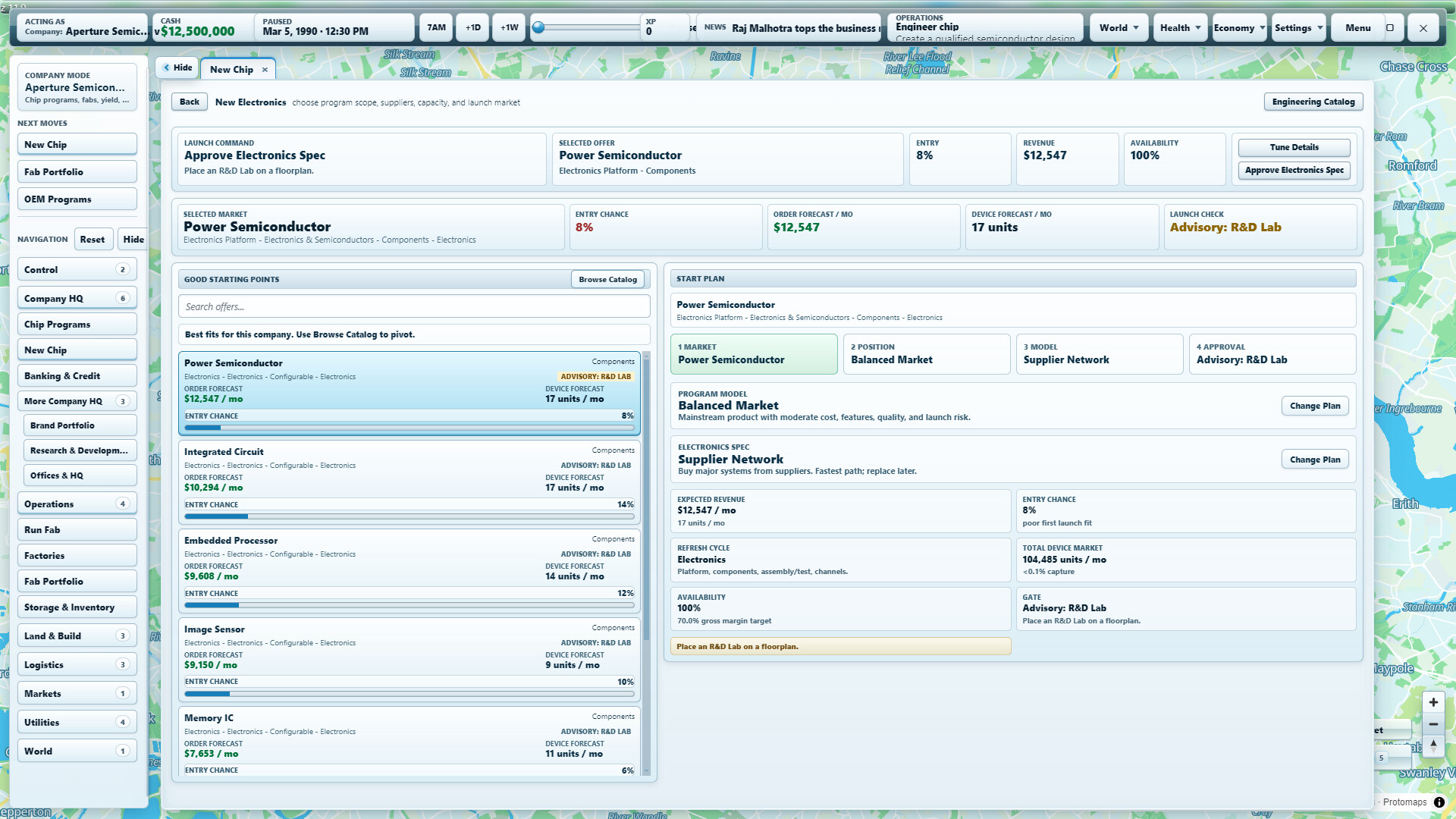Reset map bearing with compass icon
This screenshot has height=819, width=1456.
(1433, 745)
